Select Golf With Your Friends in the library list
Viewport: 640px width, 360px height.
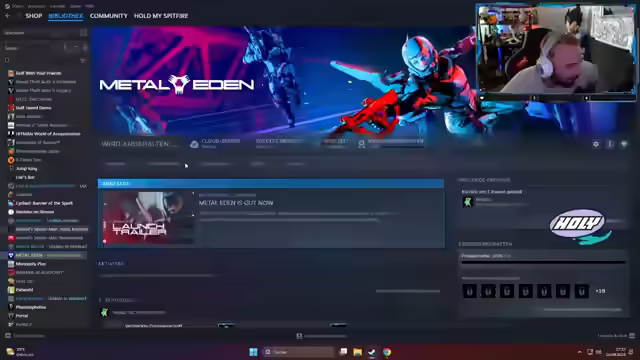pos(38,73)
